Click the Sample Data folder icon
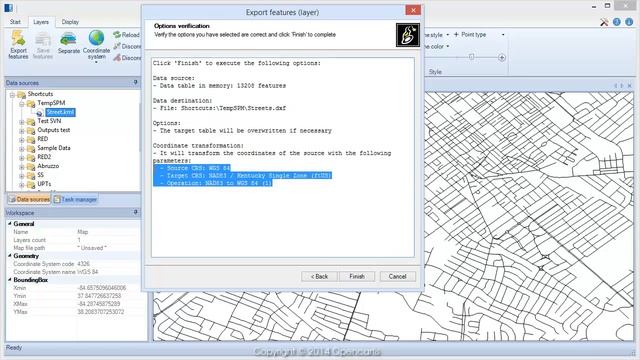 31,149
